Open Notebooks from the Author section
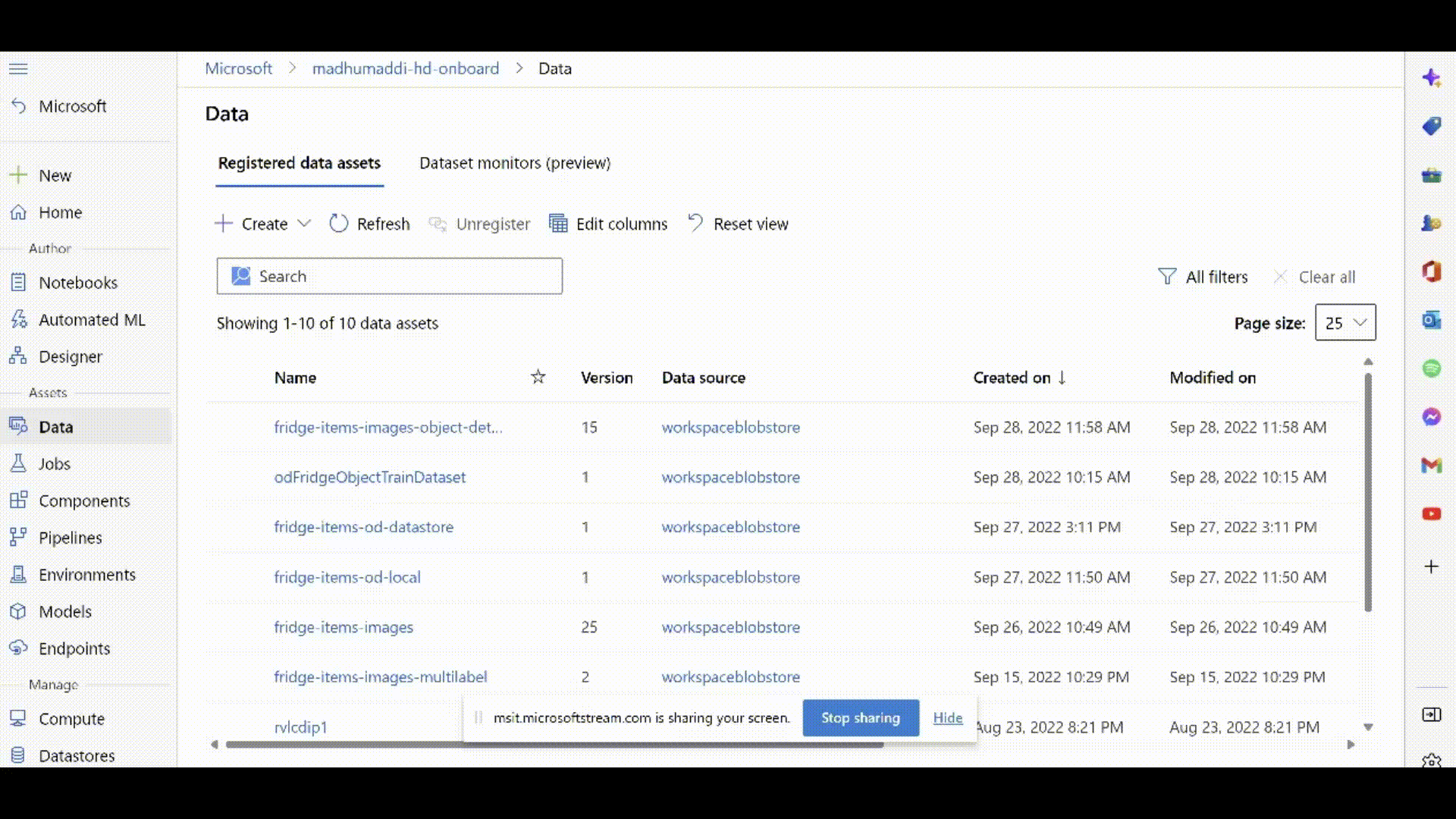The image size is (1456, 819). pyautogui.click(x=78, y=282)
